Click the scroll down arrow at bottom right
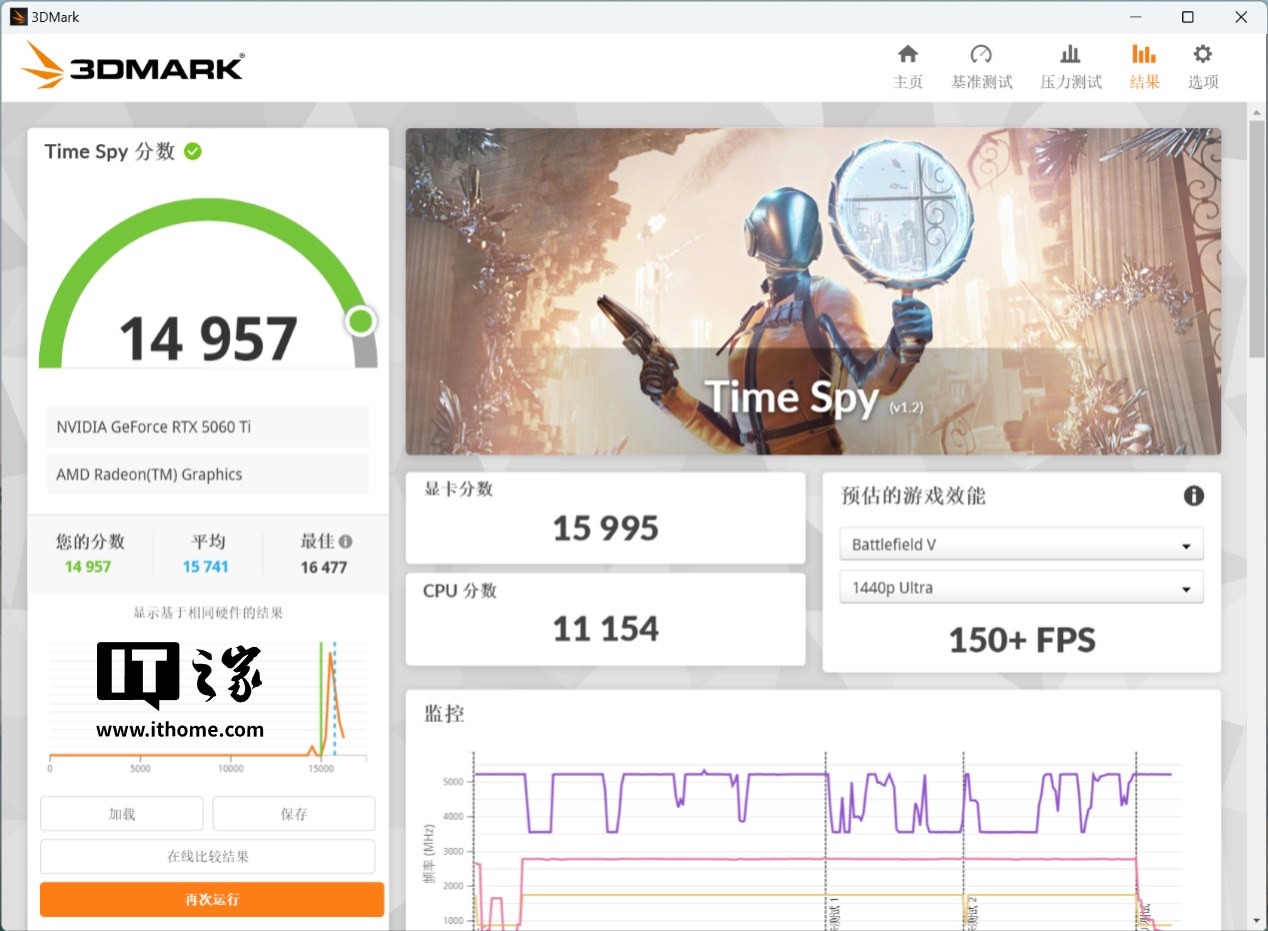This screenshot has width=1268, height=931. 1257,920
